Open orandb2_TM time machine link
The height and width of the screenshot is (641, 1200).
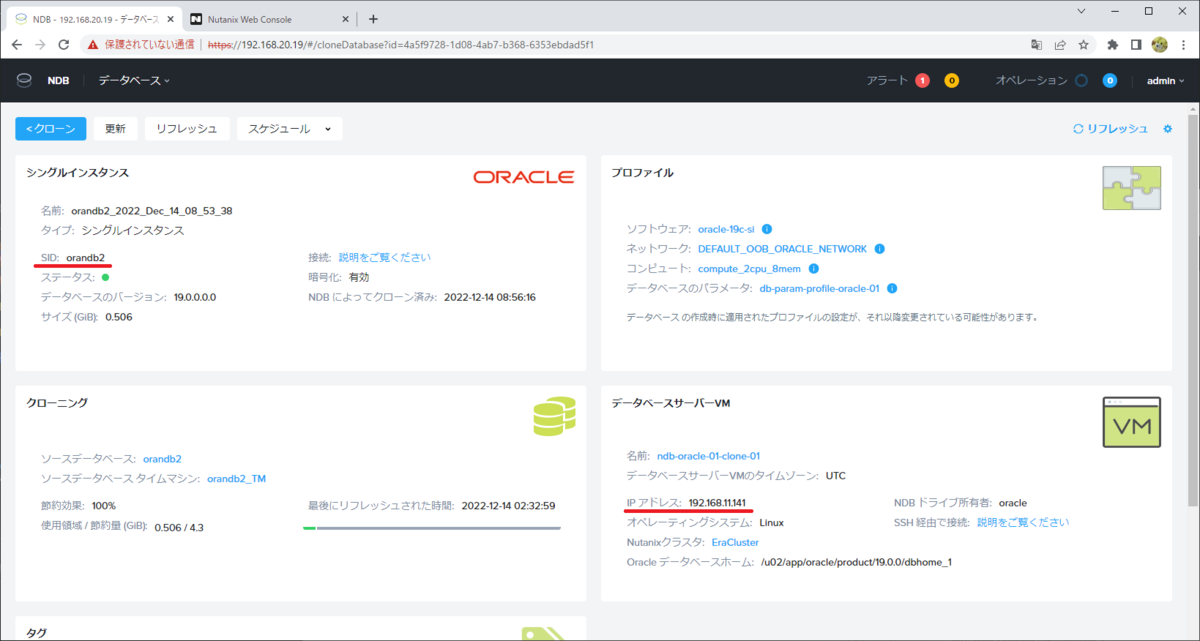click(x=236, y=479)
